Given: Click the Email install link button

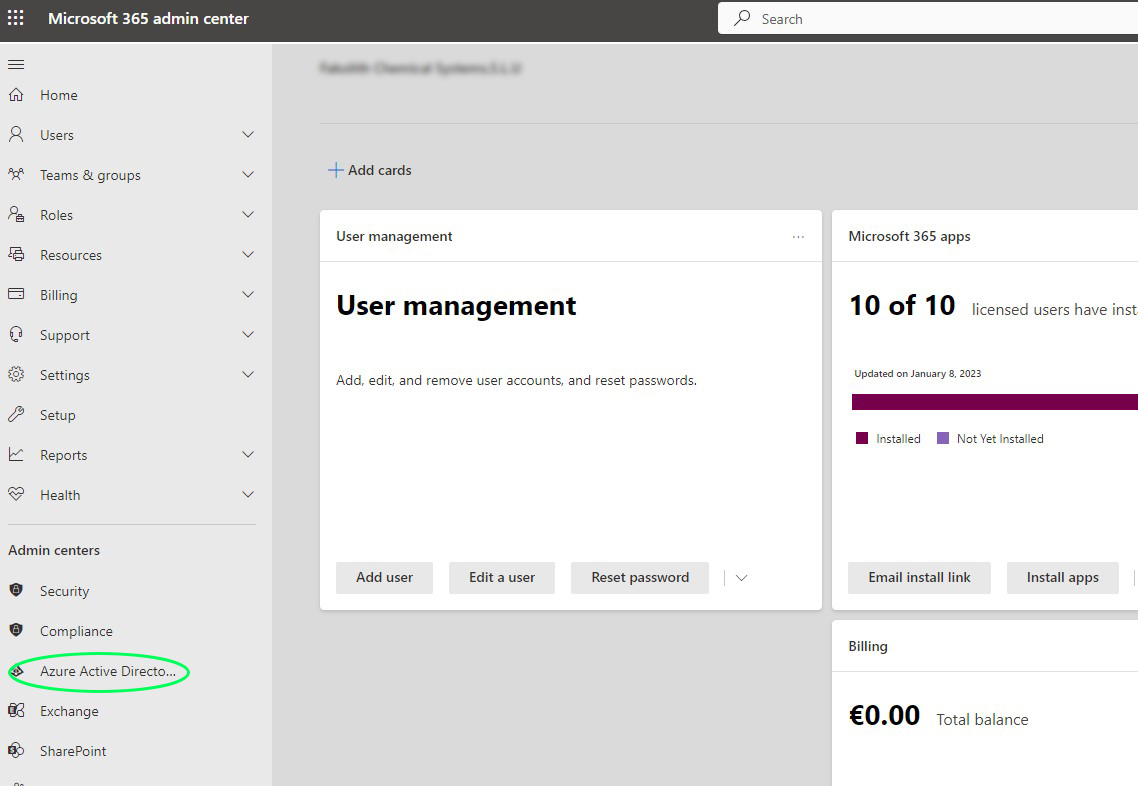Looking at the screenshot, I should point(919,578).
